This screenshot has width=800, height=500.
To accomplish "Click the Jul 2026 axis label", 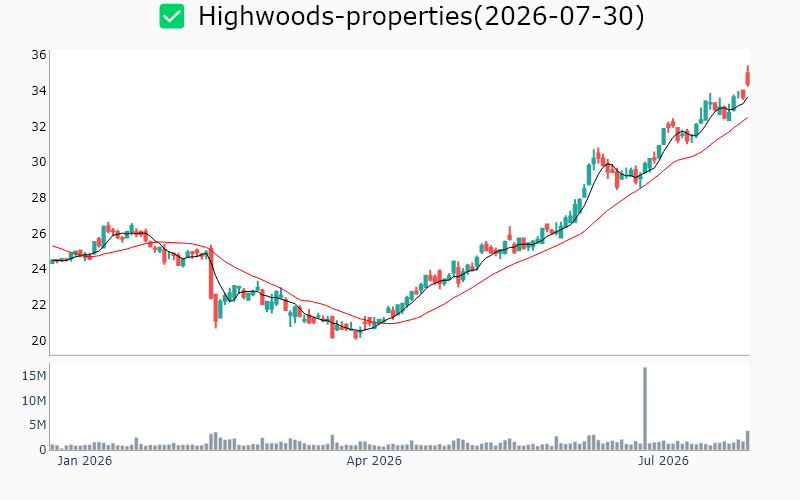I will 663,461.
